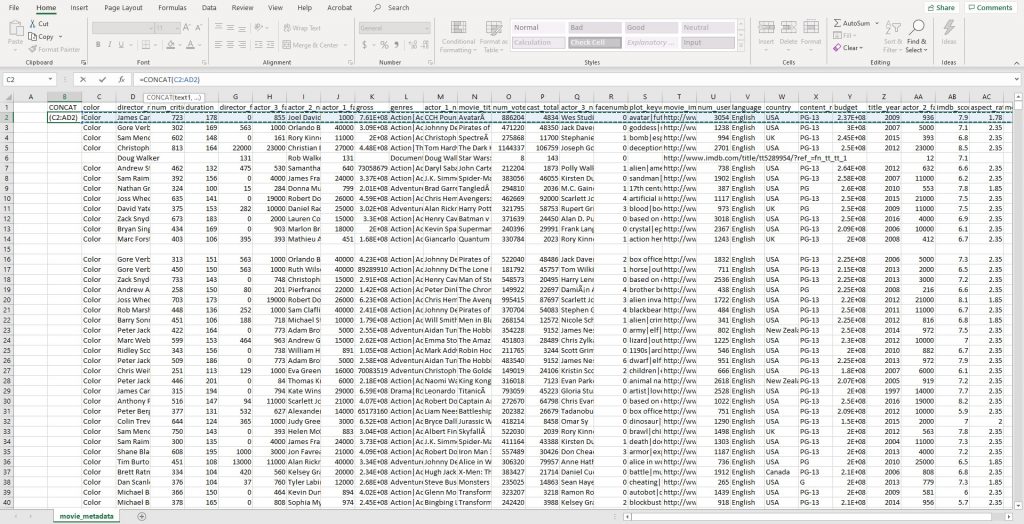Expand the Fill dropdown in Editing group
Image resolution: width=1024 pixels, height=524 pixels.
[x=855, y=36]
